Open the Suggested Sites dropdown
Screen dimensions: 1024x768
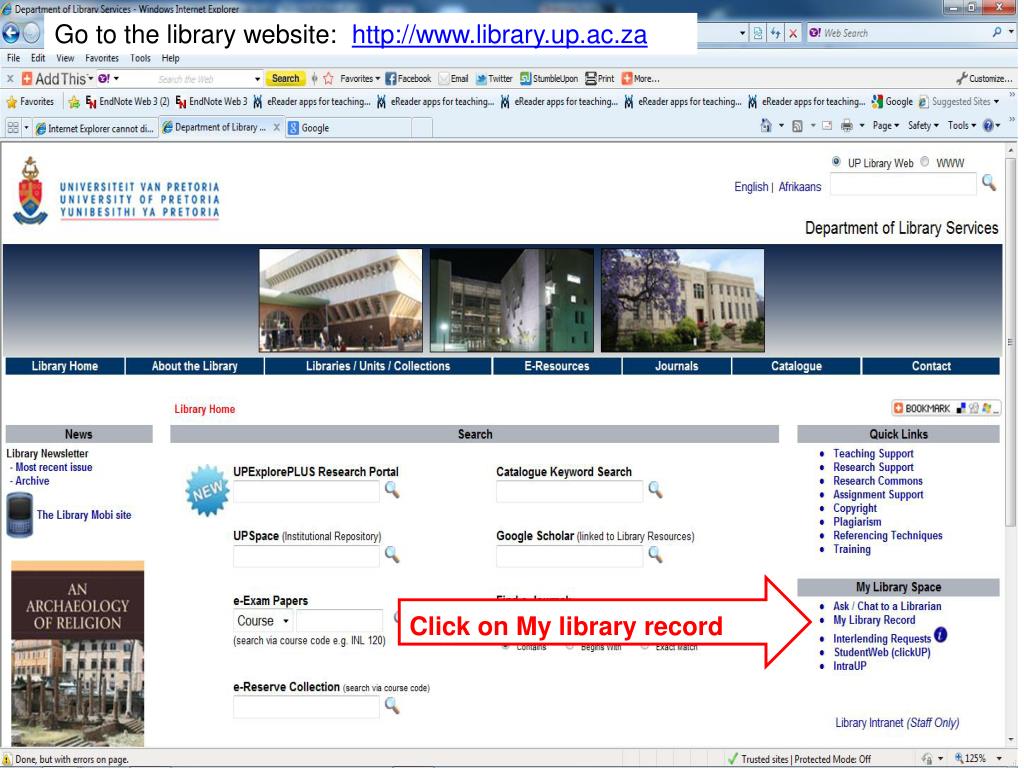click(x=959, y=102)
